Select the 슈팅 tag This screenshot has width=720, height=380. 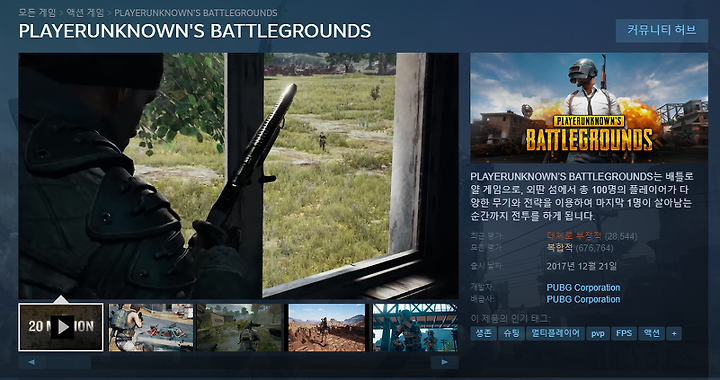point(511,334)
